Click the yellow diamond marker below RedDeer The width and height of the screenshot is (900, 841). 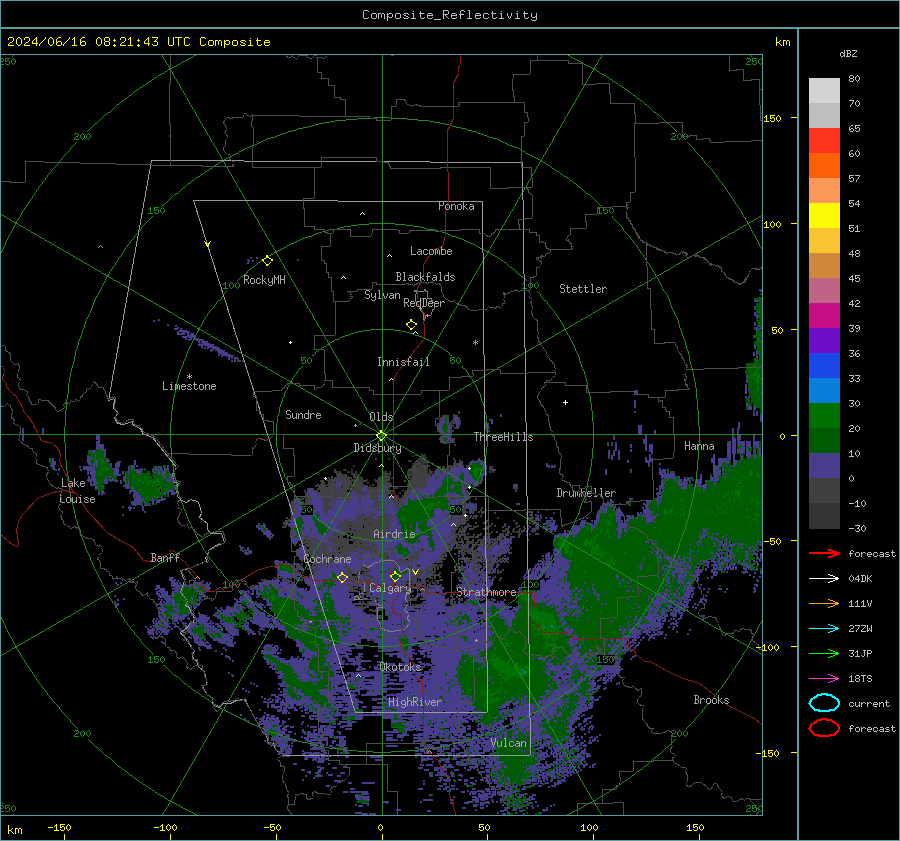pyautogui.click(x=411, y=325)
